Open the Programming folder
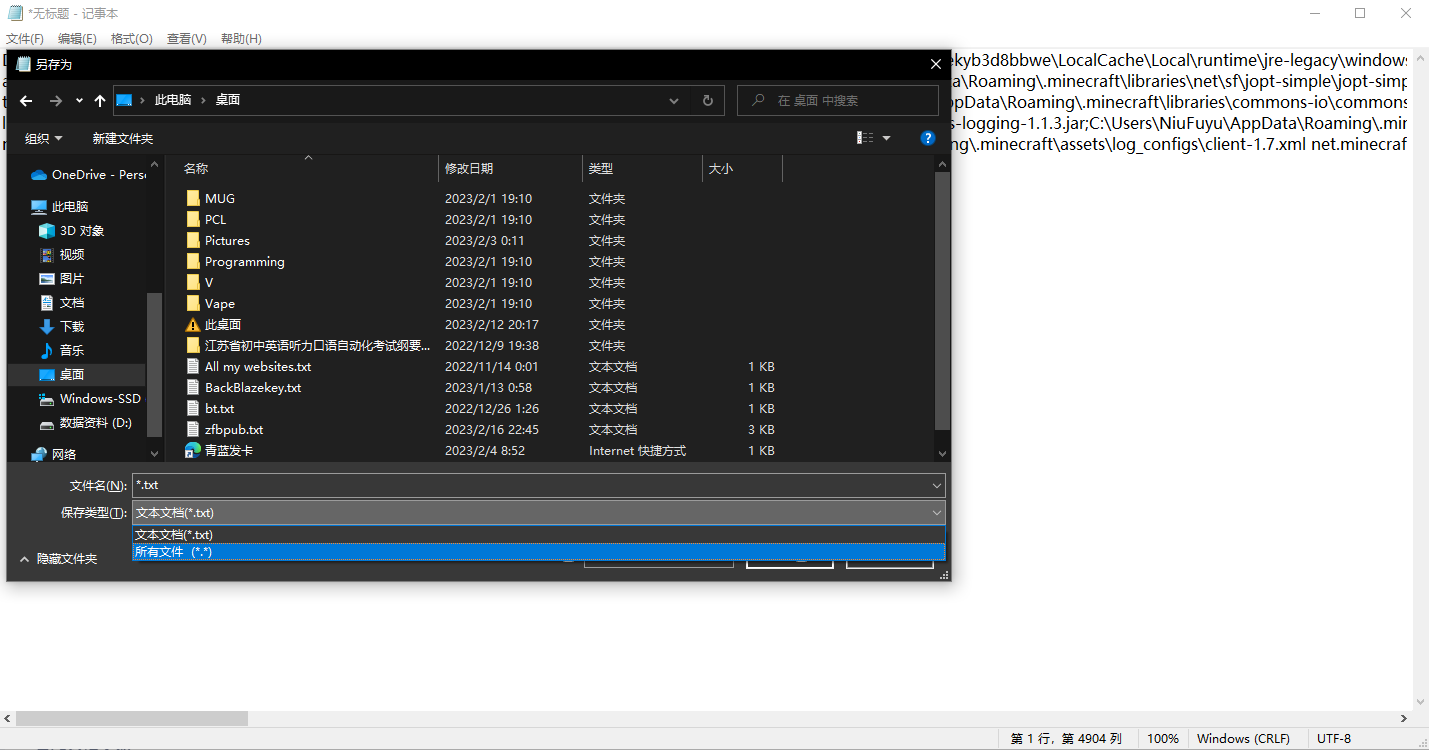The width and height of the screenshot is (1429, 750). pos(244,261)
